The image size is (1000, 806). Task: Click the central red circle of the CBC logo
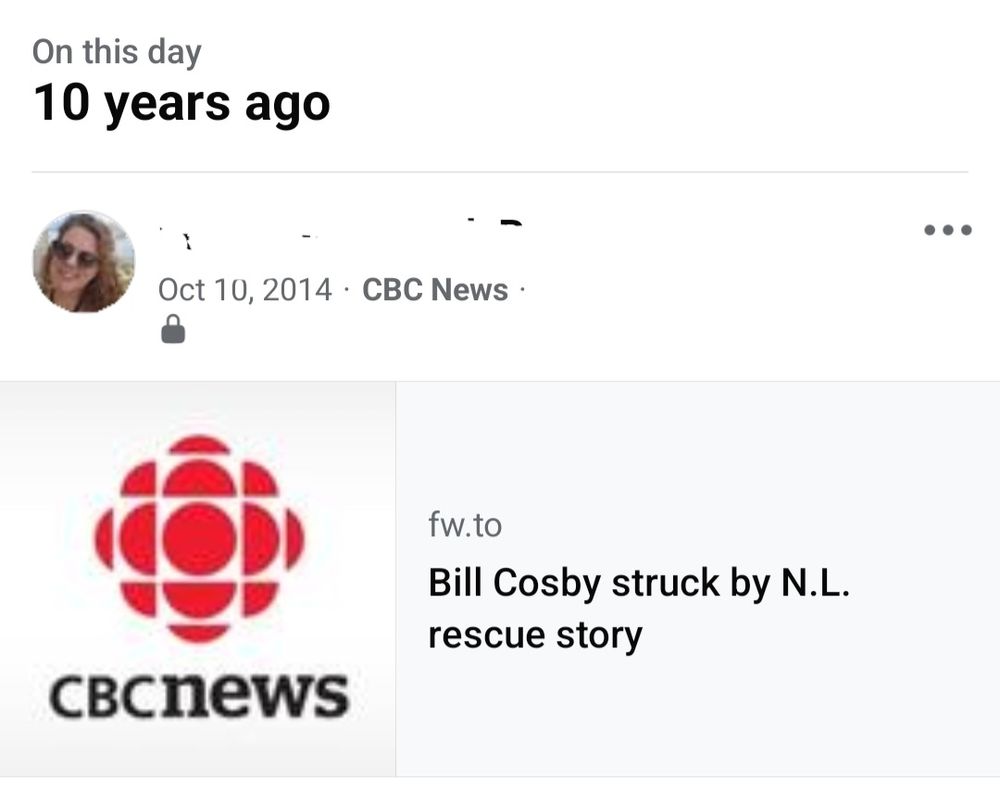tap(198, 539)
